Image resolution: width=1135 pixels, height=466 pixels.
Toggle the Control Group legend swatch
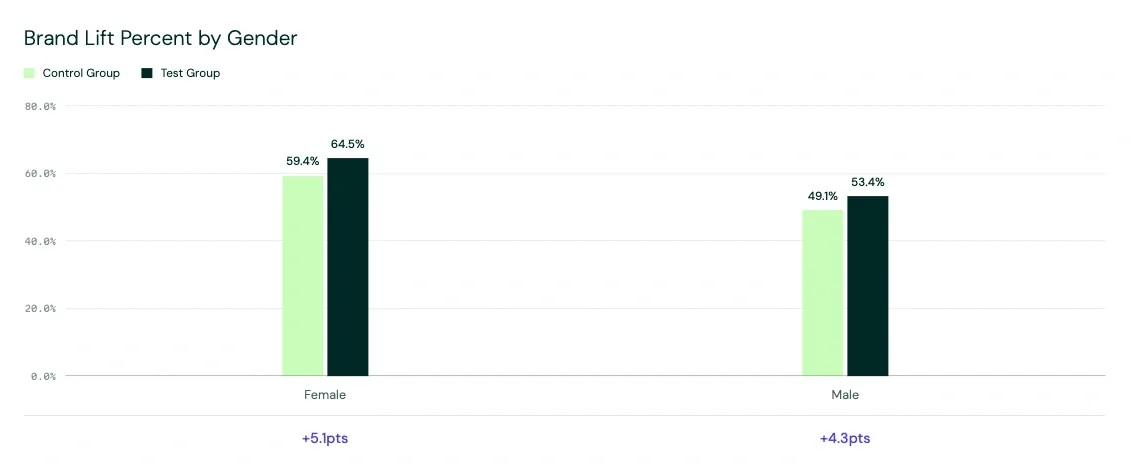(30, 73)
